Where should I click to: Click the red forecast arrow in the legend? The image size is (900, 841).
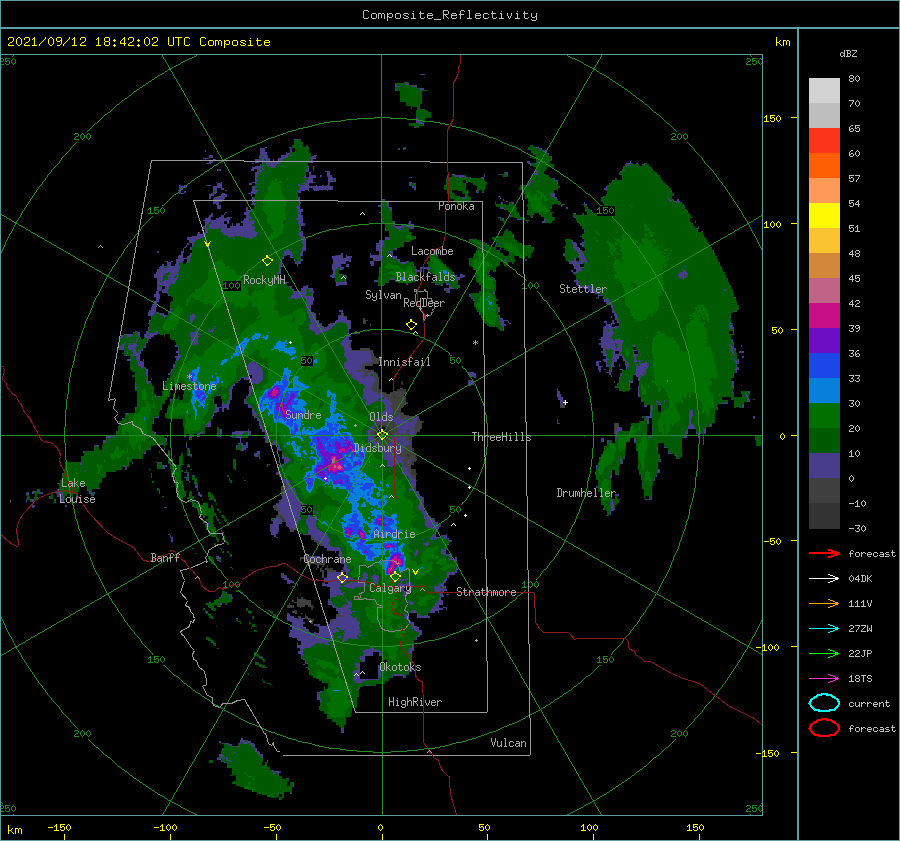[x=824, y=553]
